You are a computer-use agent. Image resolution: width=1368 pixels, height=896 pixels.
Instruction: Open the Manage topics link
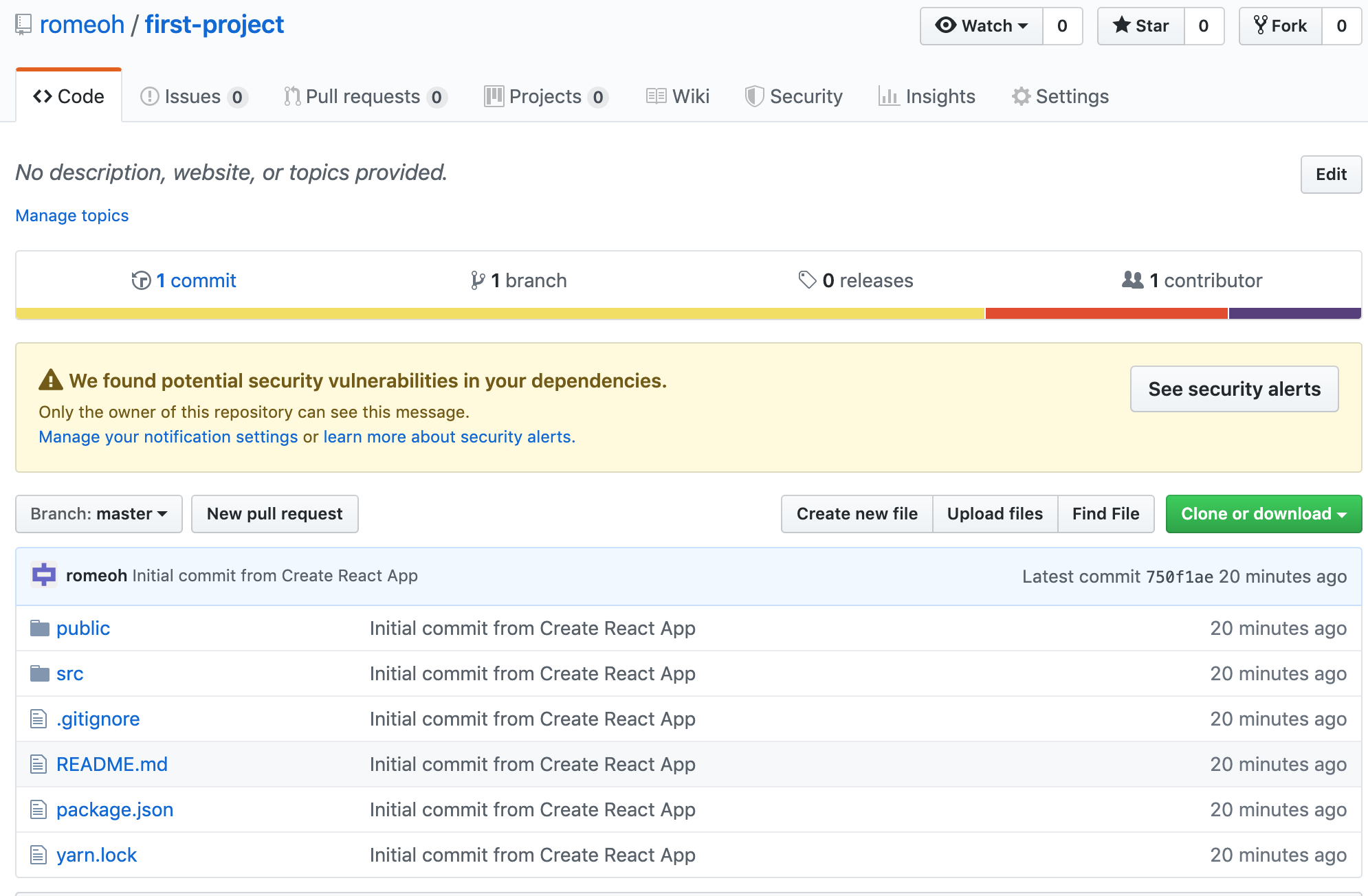pos(72,216)
